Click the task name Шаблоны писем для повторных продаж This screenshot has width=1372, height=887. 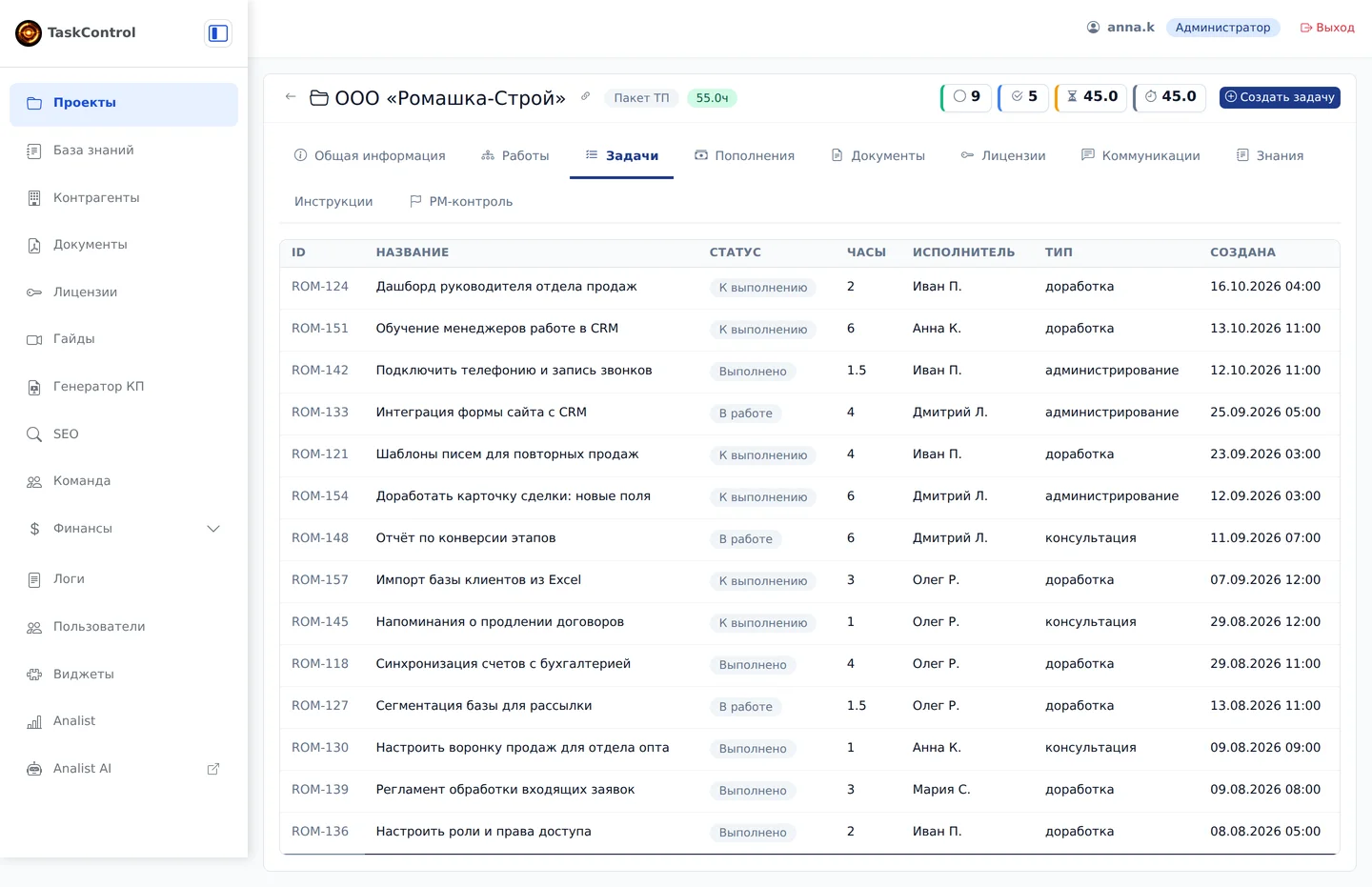pos(507,454)
